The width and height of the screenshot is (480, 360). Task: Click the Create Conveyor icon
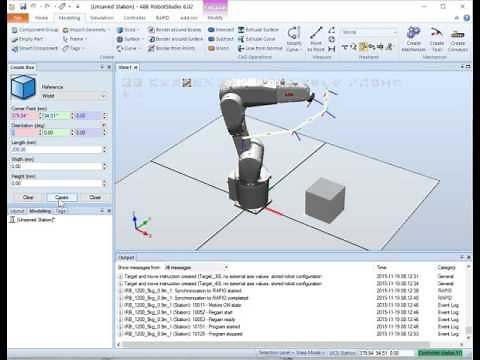pos(457,39)
